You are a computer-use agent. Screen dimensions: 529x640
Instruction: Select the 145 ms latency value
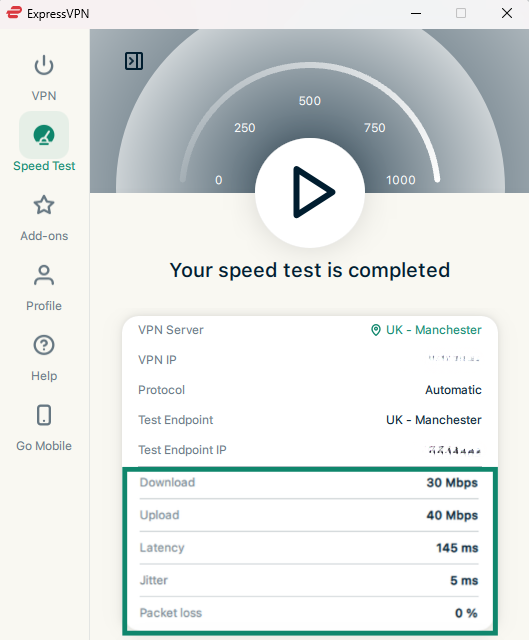click(457, 548)
